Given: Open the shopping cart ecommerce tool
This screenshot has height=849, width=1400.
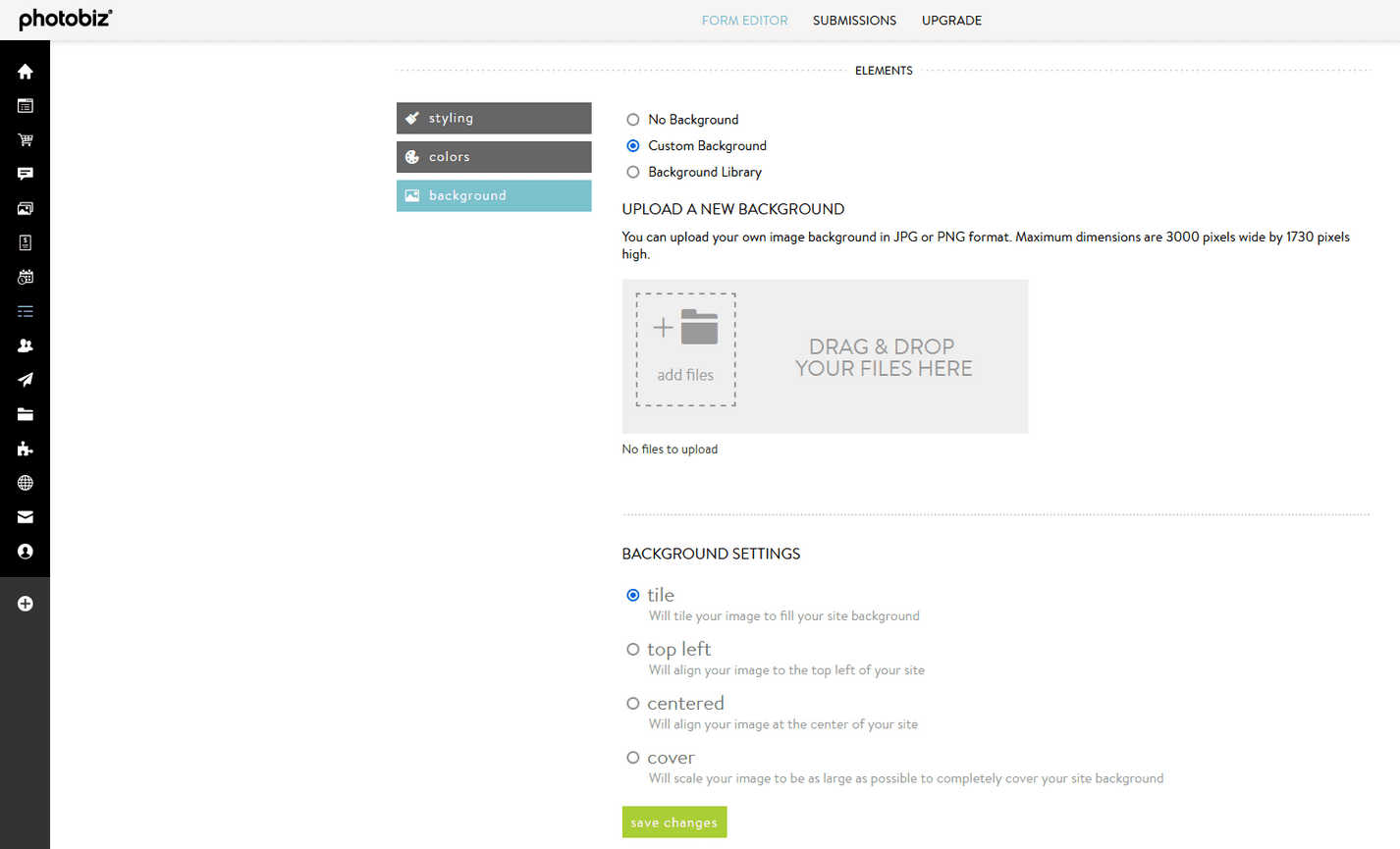Looking at the screenshot, I should coord(26,139).
